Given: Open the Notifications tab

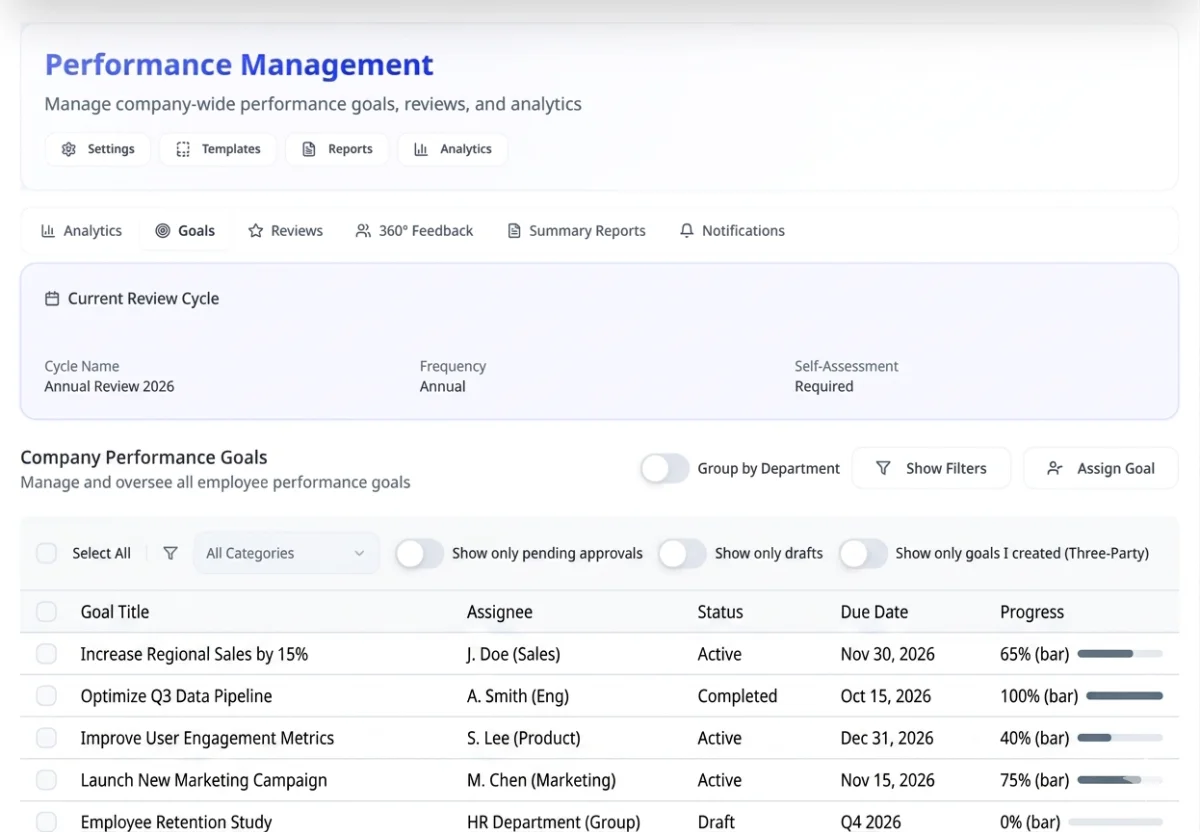Looking at the screenshot, I should (732, 231).
